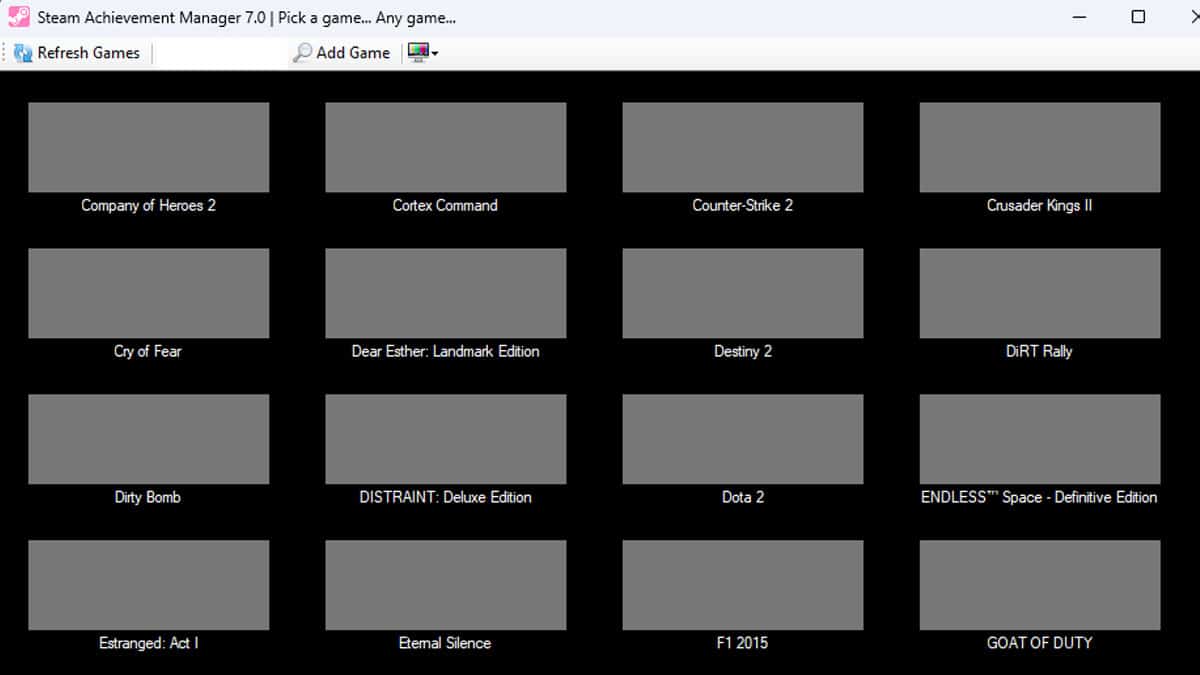
Task: Choose the Estranged: Act I thumbnail
Action: [148, 585]
